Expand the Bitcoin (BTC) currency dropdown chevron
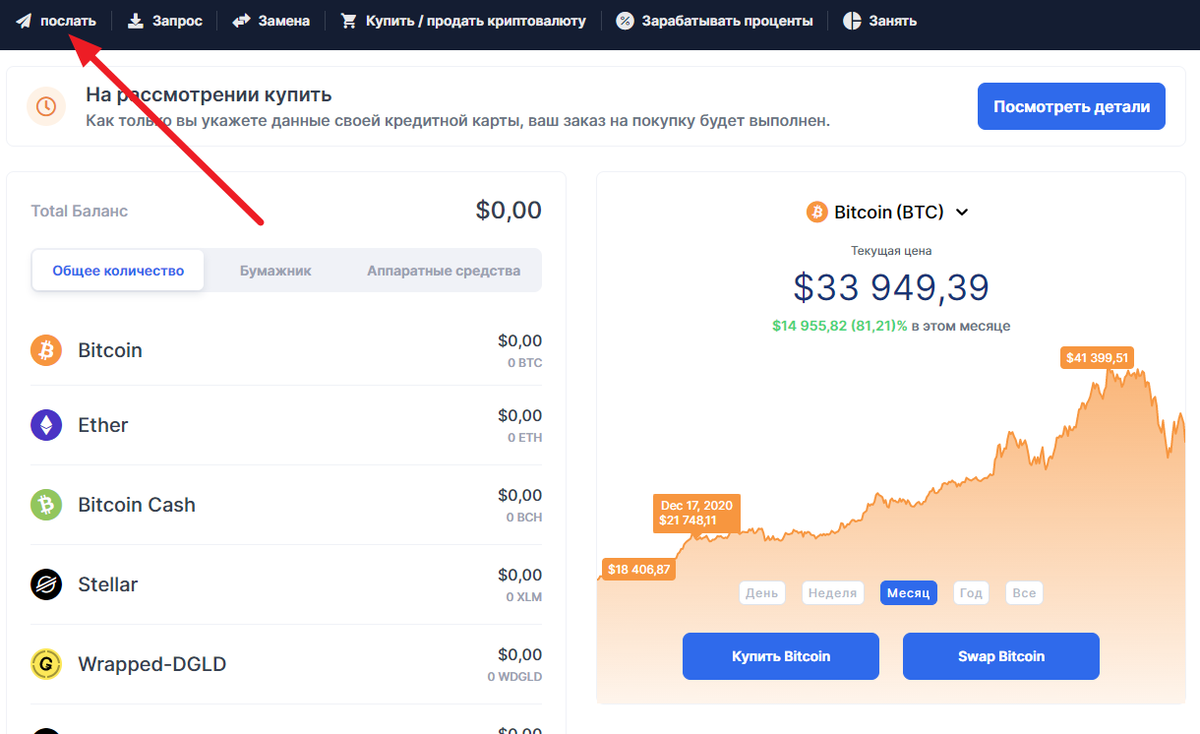This screenshot has width=1200, height=734. point(962,212)
